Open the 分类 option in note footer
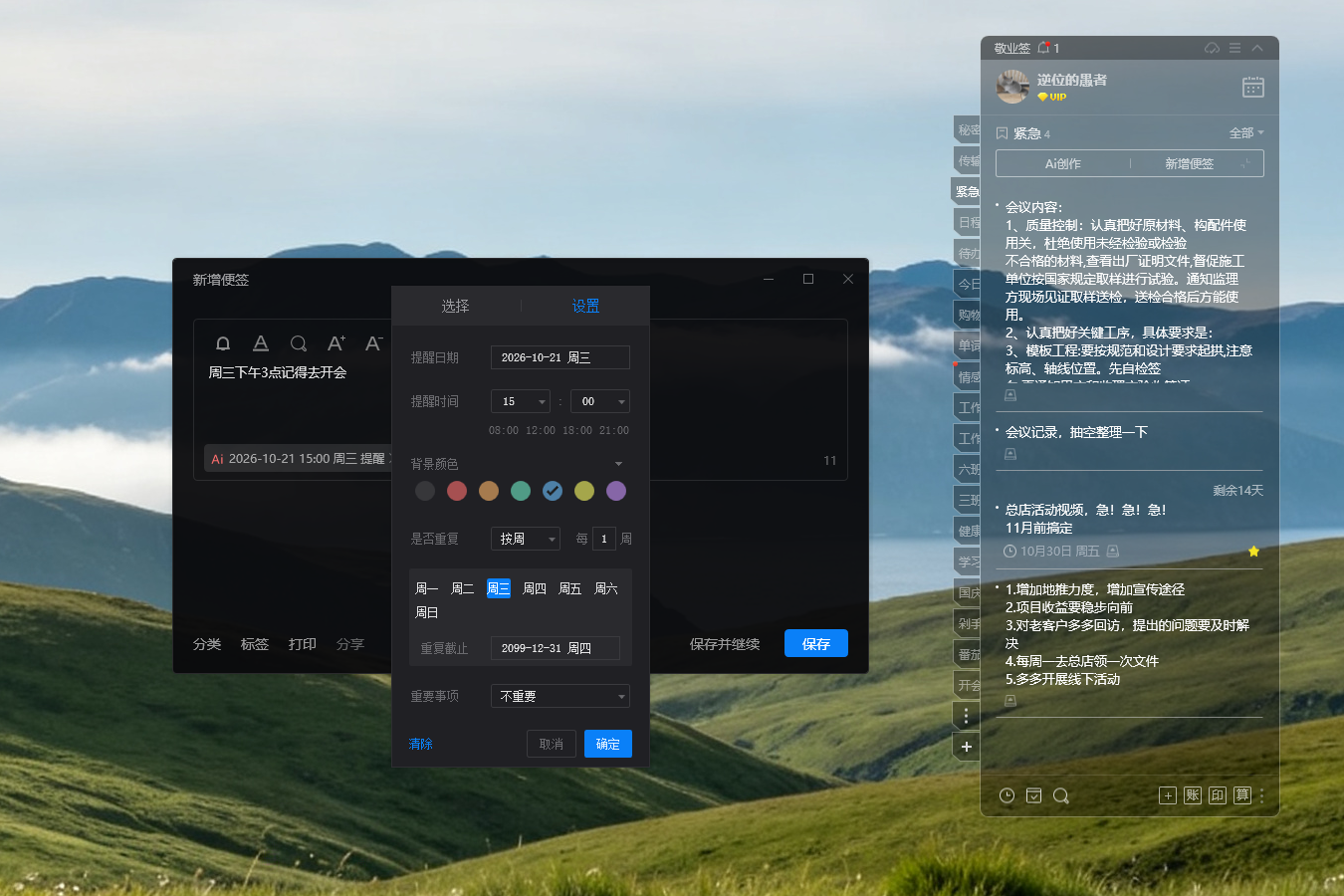Screen dimensions: 1344x896 207,644
